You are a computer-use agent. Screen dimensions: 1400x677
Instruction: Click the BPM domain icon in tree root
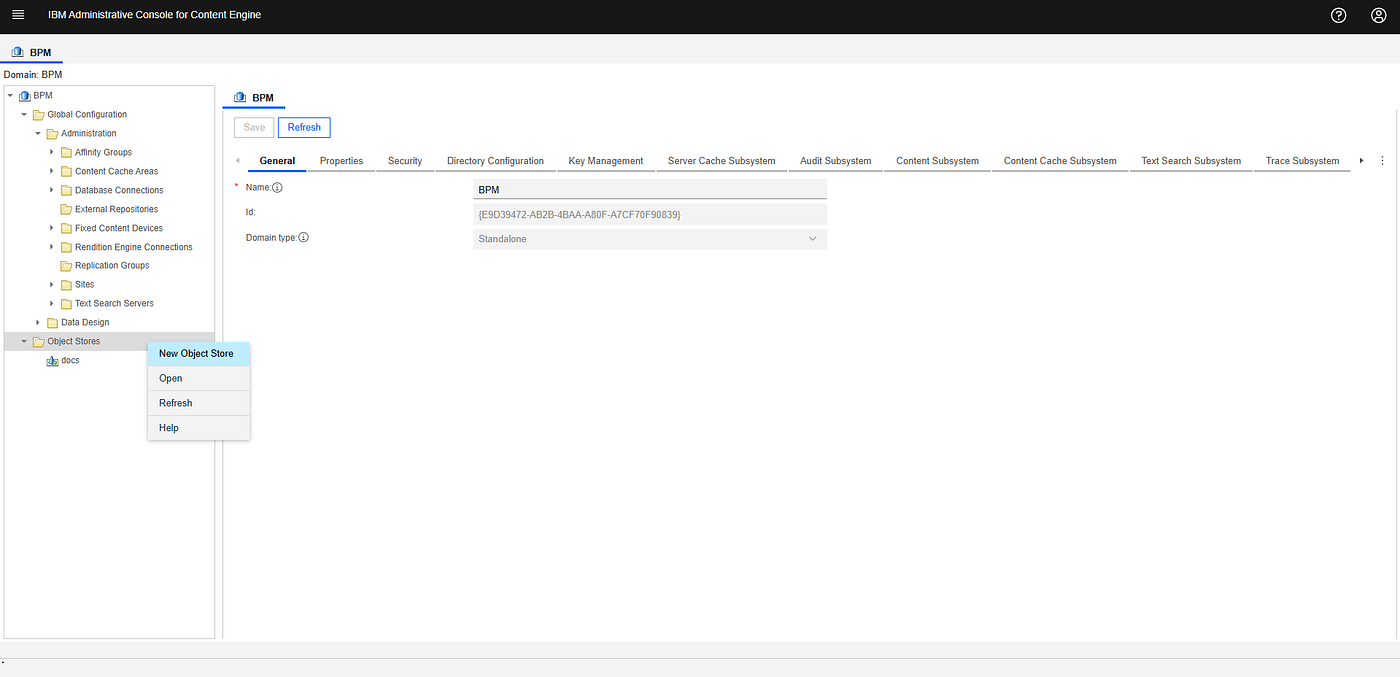coord(25,96)
